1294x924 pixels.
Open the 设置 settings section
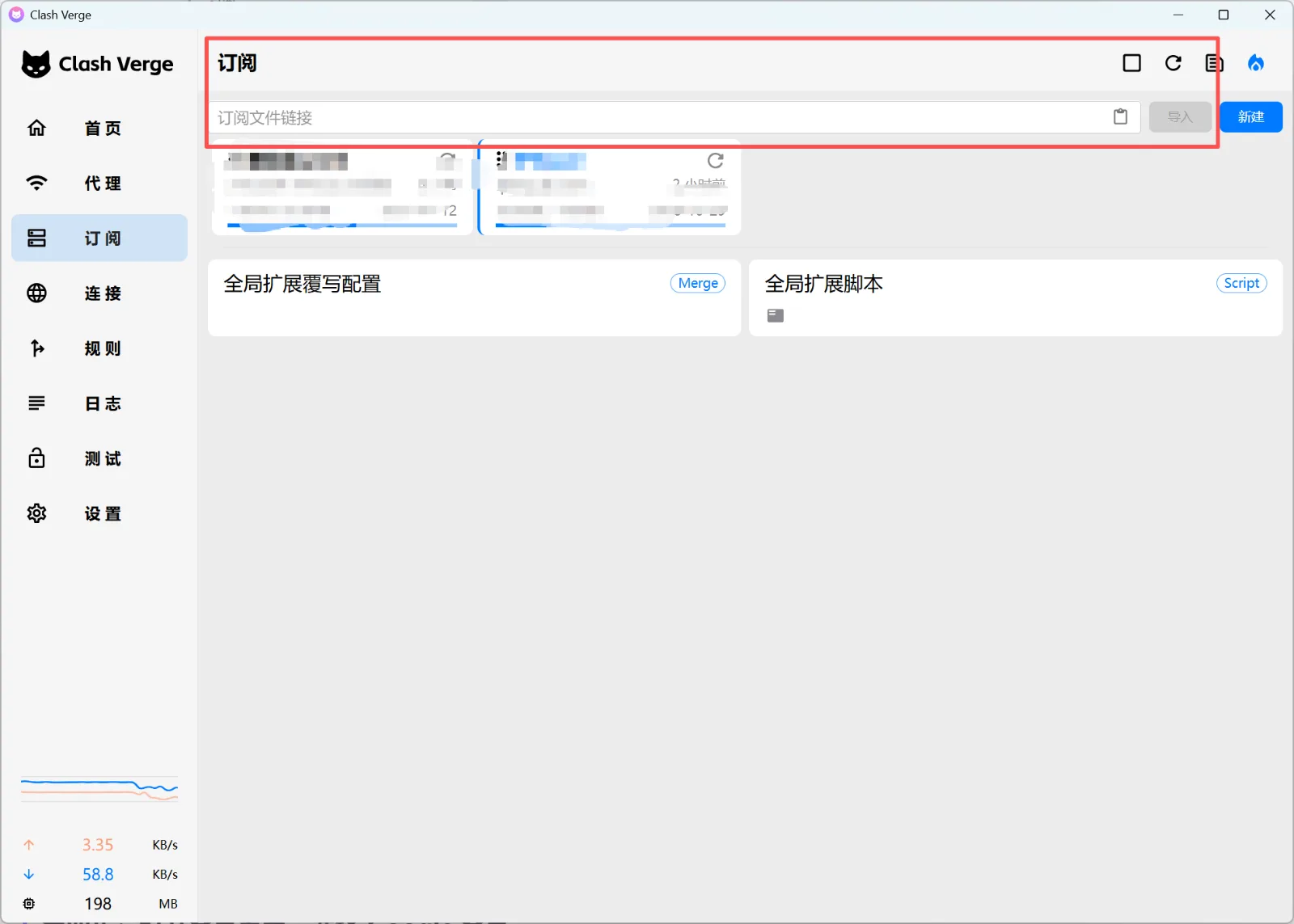[99, 513]
